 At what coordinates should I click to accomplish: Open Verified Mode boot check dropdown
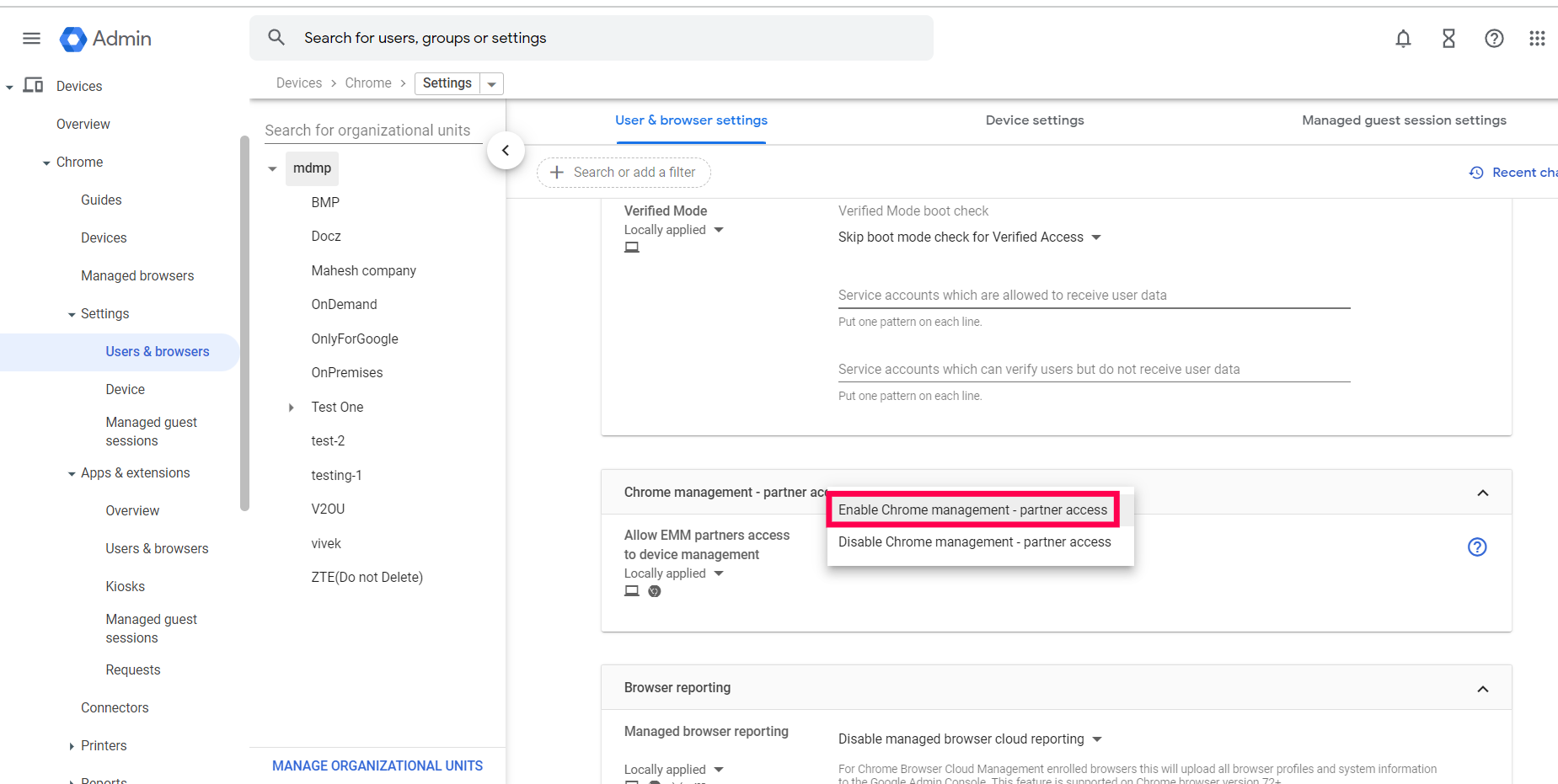969,237
